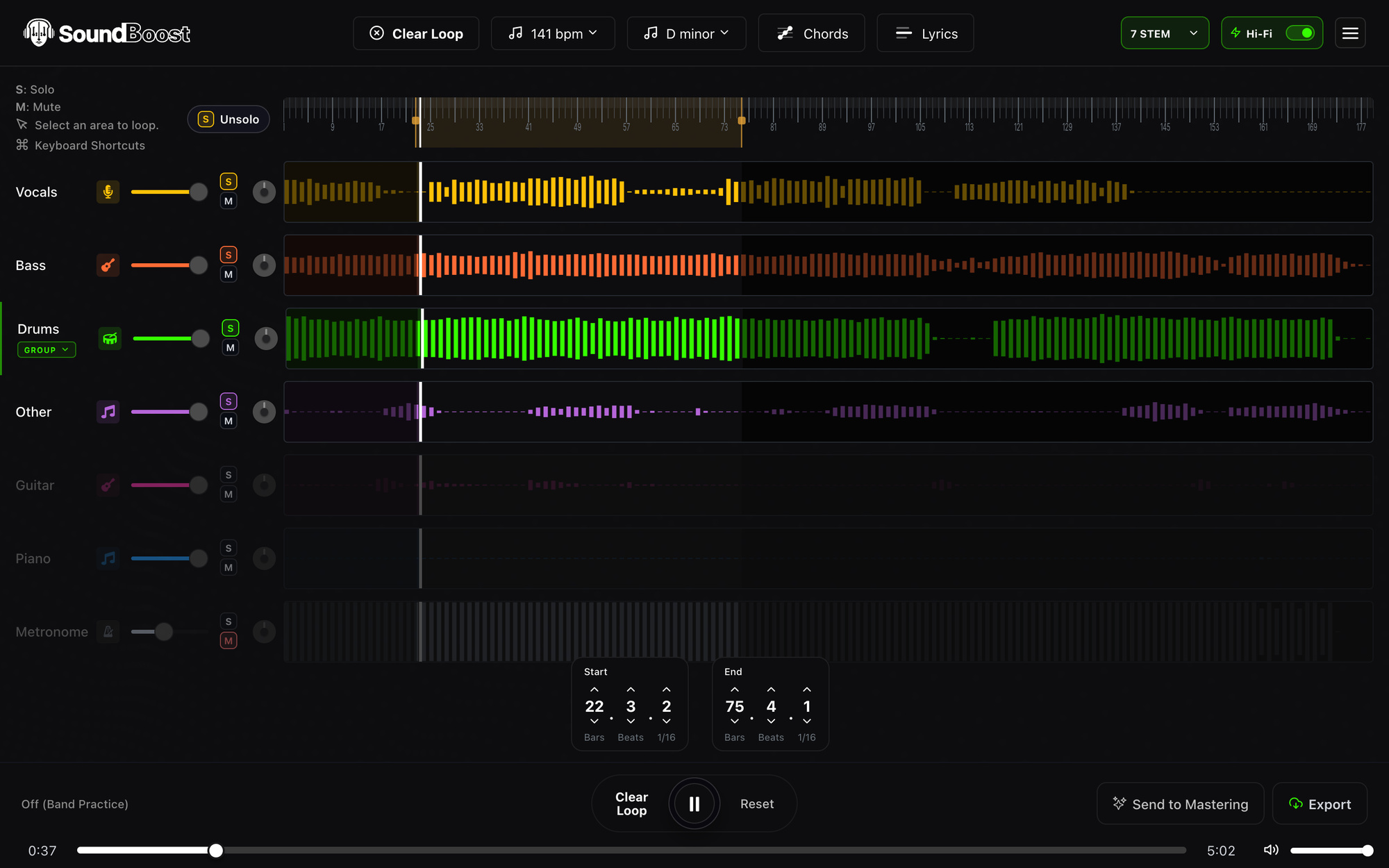The image size is (1389, 868).
Task: Click the Vocals pan knob
Action: click(264, 192)
